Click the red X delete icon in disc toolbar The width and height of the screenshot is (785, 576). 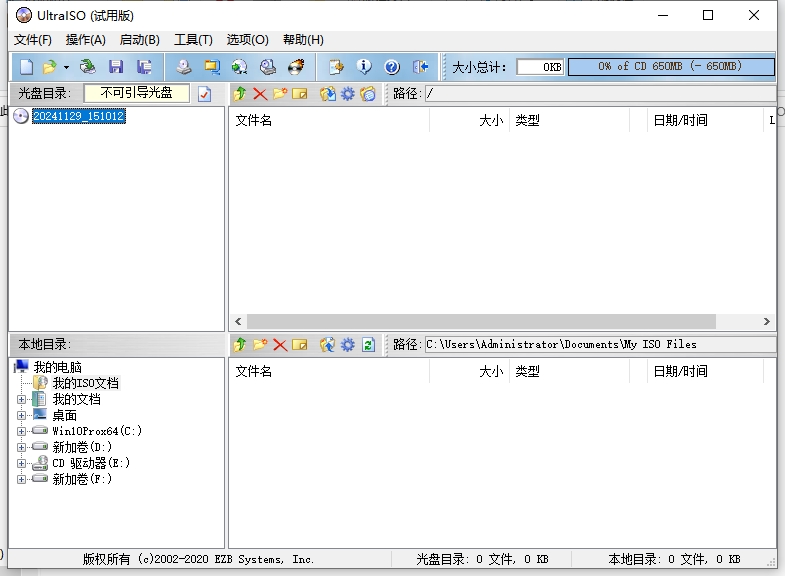pos(260,94)
